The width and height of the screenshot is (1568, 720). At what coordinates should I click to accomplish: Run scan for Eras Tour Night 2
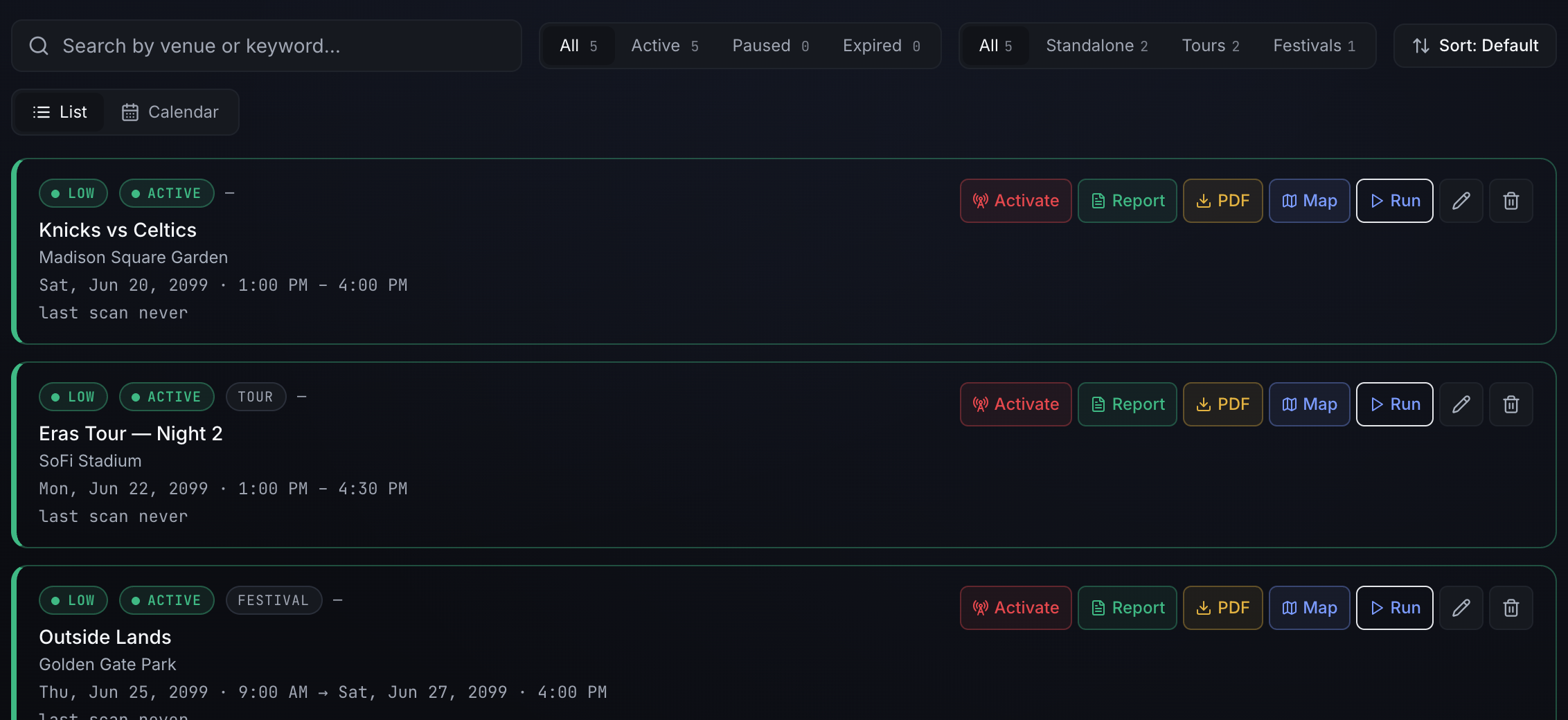1394,404
